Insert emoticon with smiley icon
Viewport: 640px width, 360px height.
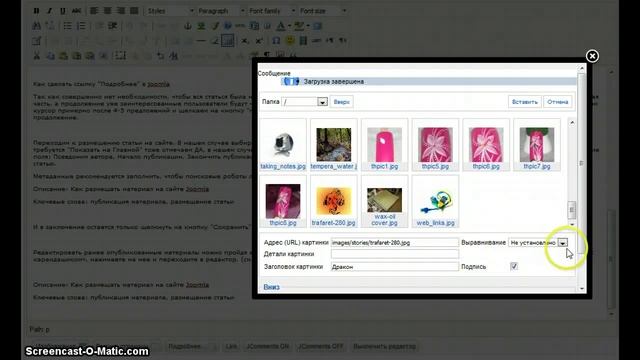click(289, 41)
